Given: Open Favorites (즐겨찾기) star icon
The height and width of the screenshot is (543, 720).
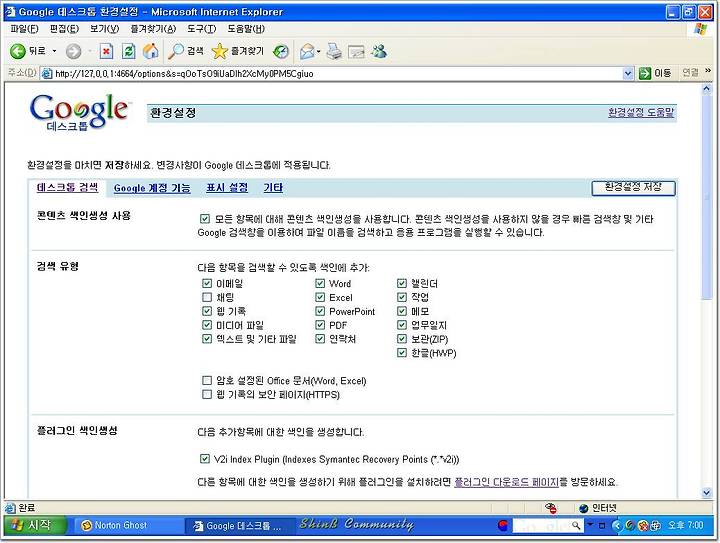Looking at the screenshot, I should click(x=219, y=51).
